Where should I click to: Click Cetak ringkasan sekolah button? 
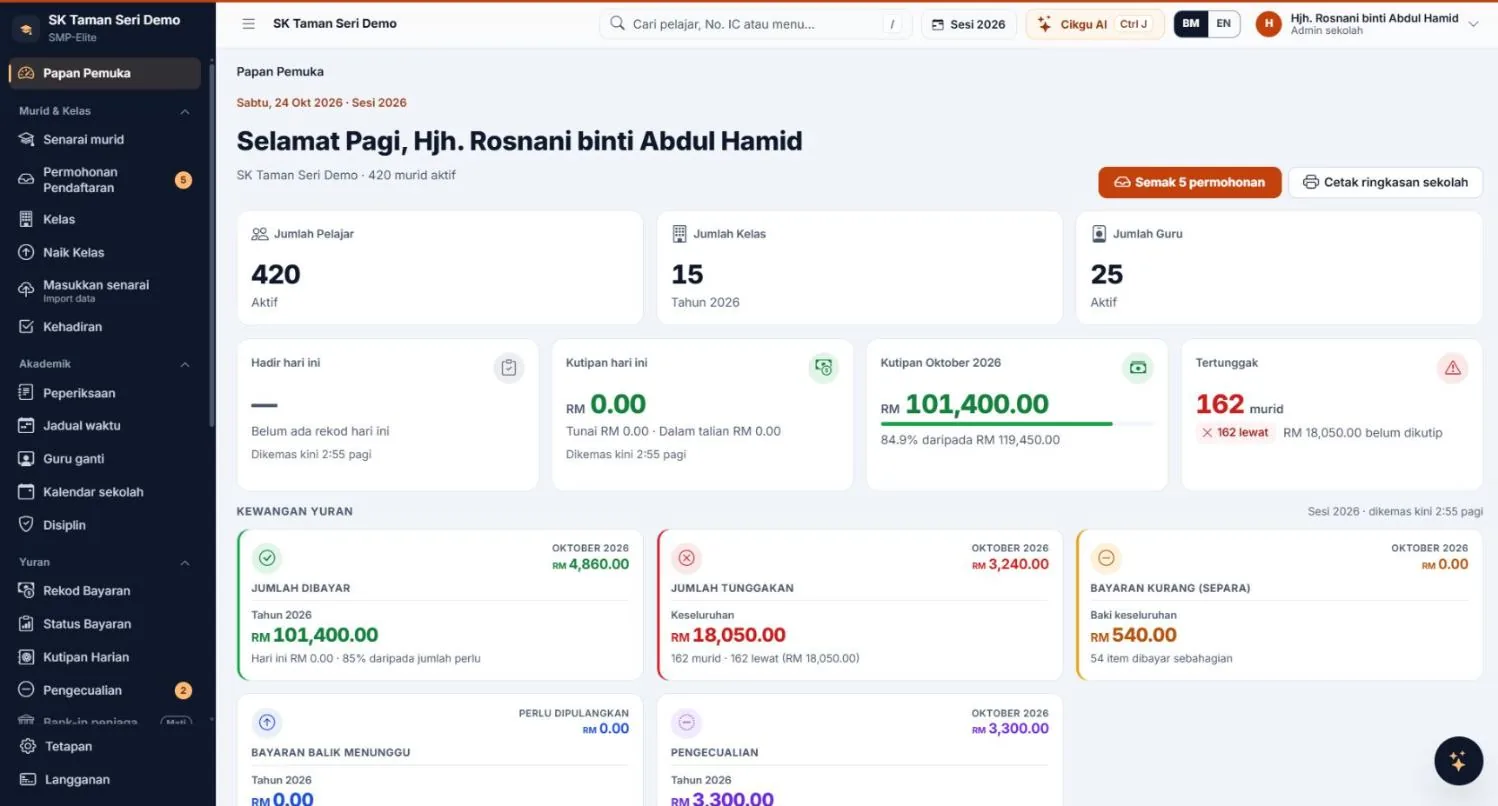coord(1385,182)
